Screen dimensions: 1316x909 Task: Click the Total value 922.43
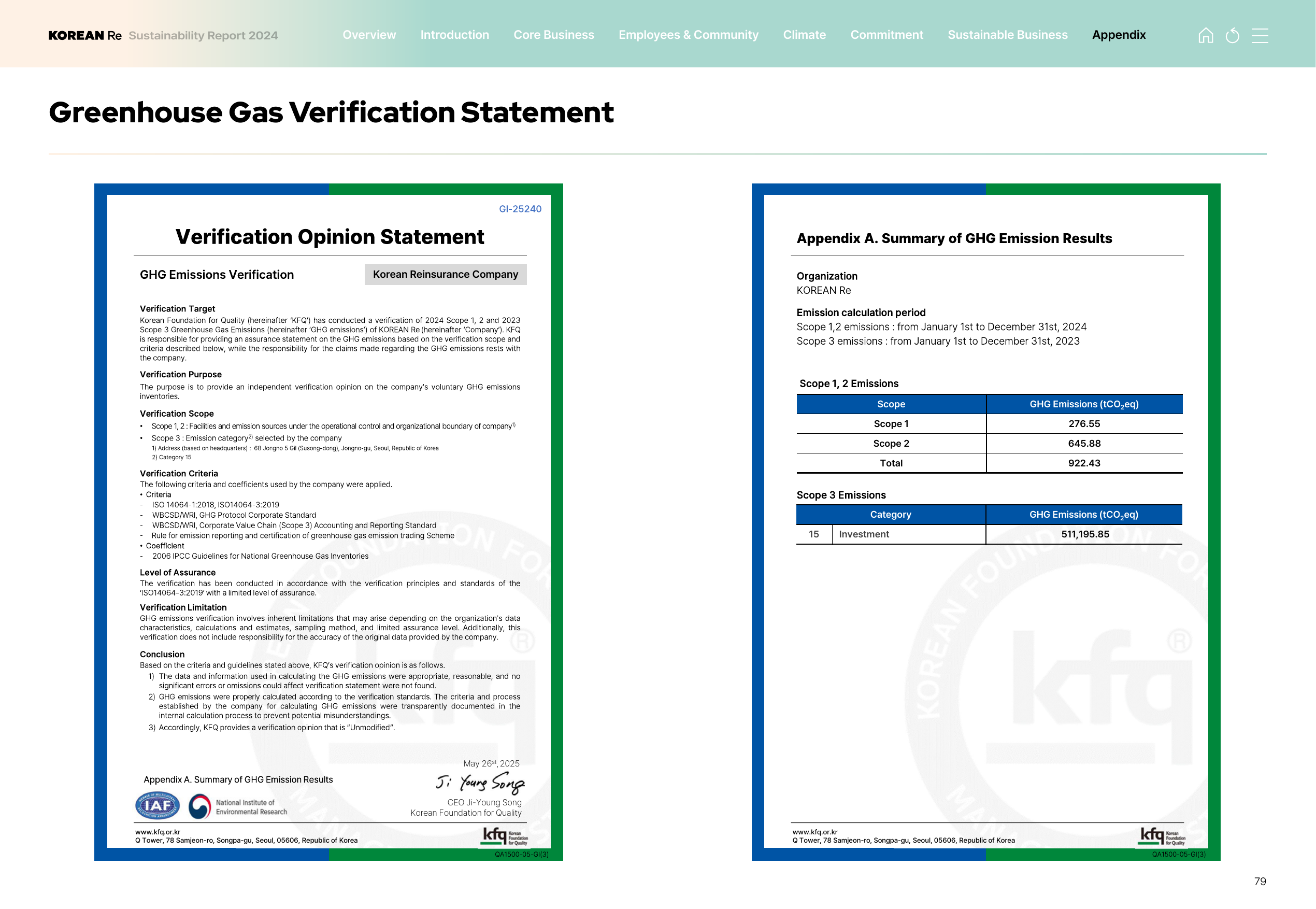pyautogui.click(x=1084, y=463)
